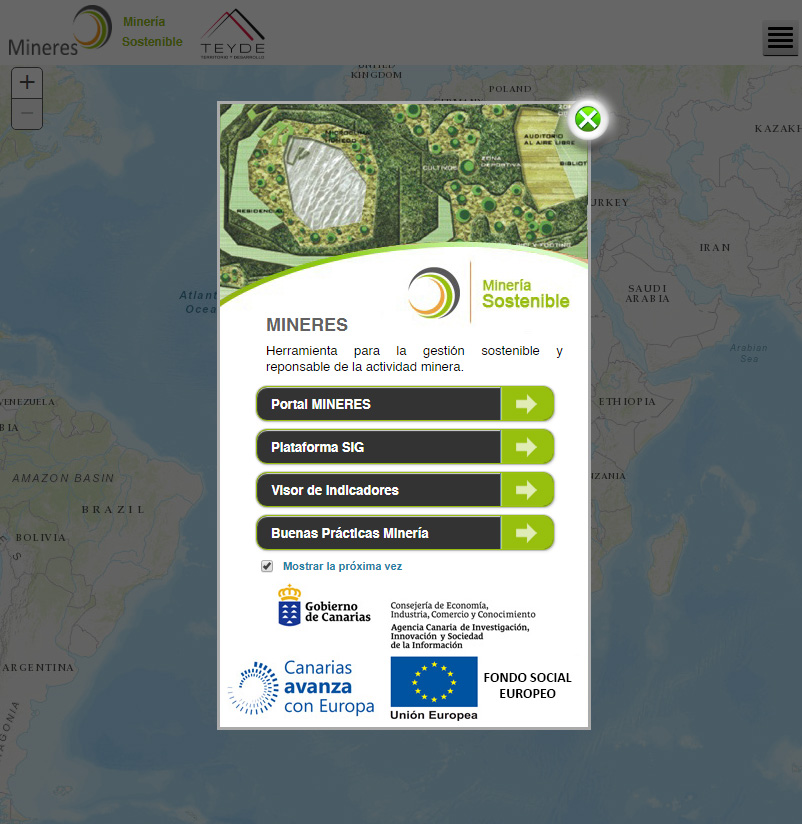The height and width of the screenshot is (824, 802).
Task: Click the arrow beside Buenas Prácticas Minería
Action: pyautogui.click(x=526, y=533)
